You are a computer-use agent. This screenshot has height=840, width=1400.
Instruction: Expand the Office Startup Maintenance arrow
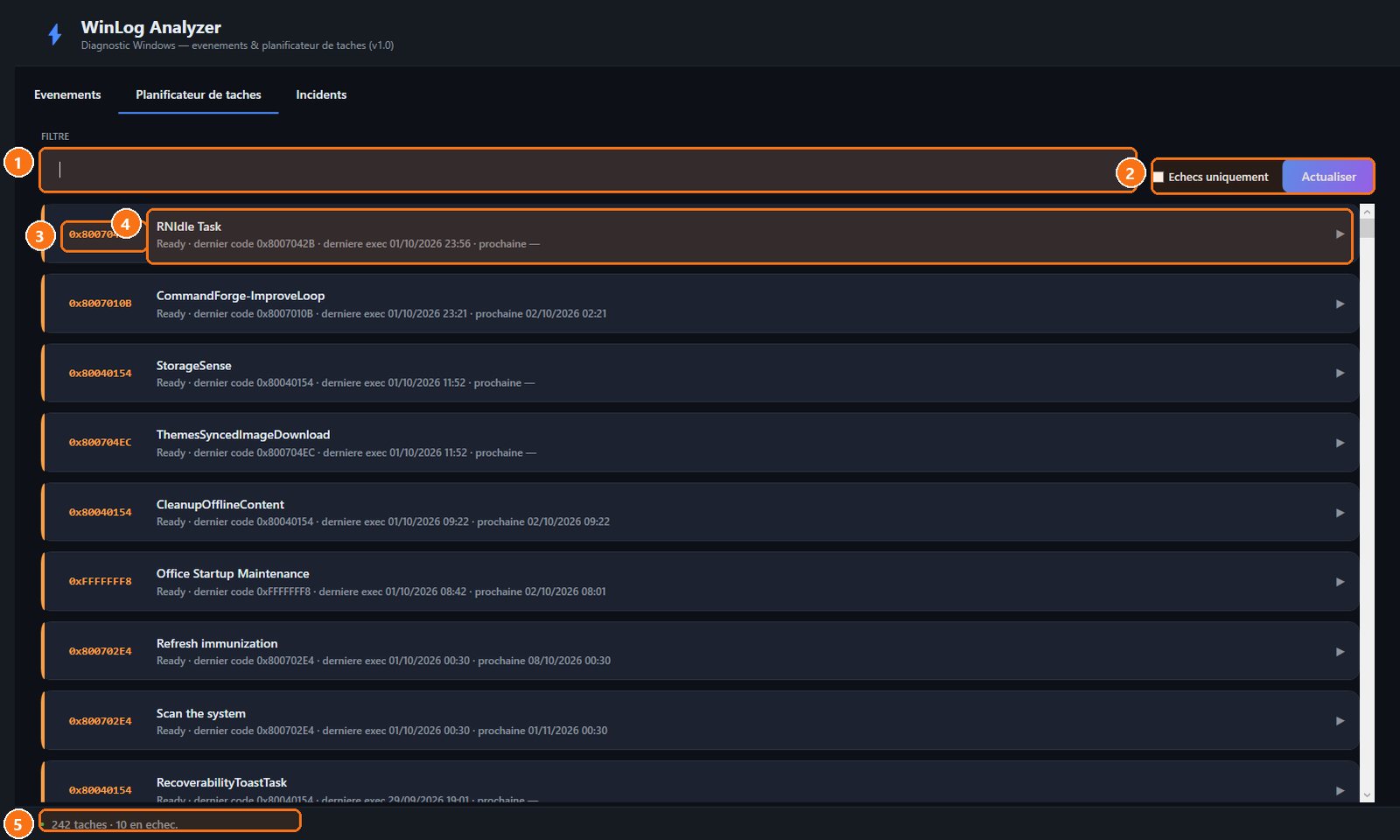(x=1340, y=582)
